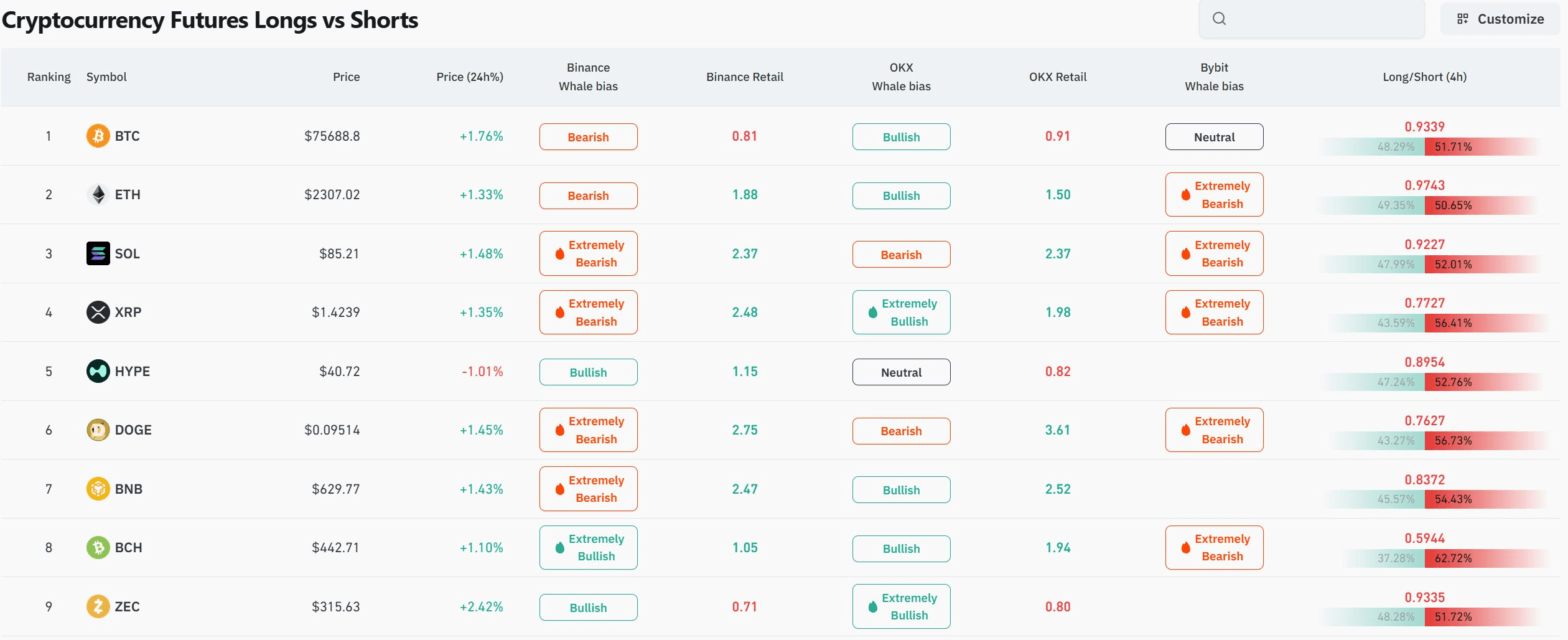Click BTC's Bearish Binance whale badge

coord(588,137)
